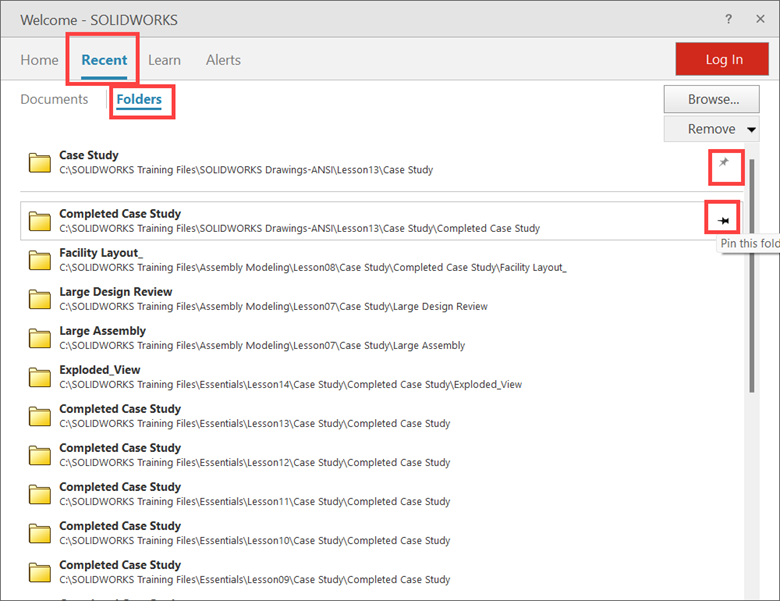Screen dimensions: 780x601
Task: Unpin the pinned Case Study folder
Action: tap(724, 162)
